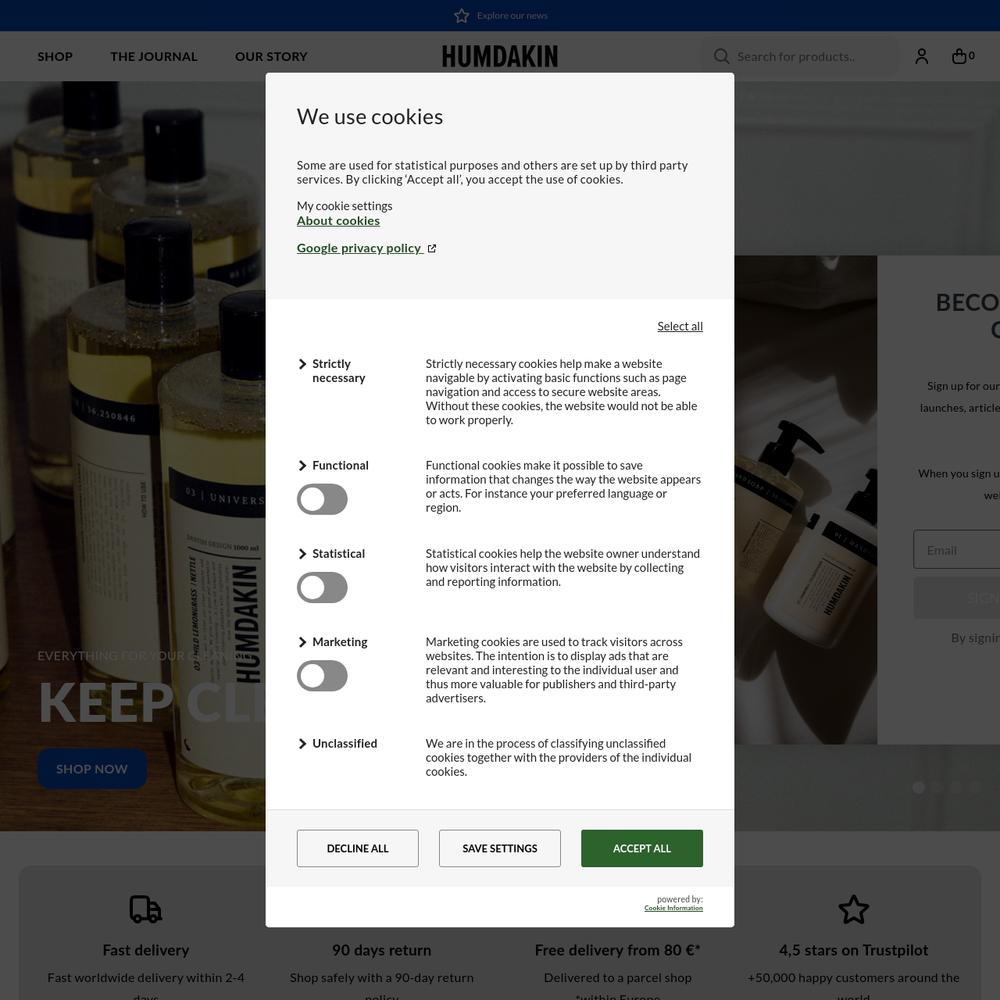Click the external link icon after Google privacy policy
Image resolution: width=1000 pixels, height=1000 pixels.
(432, 248)
